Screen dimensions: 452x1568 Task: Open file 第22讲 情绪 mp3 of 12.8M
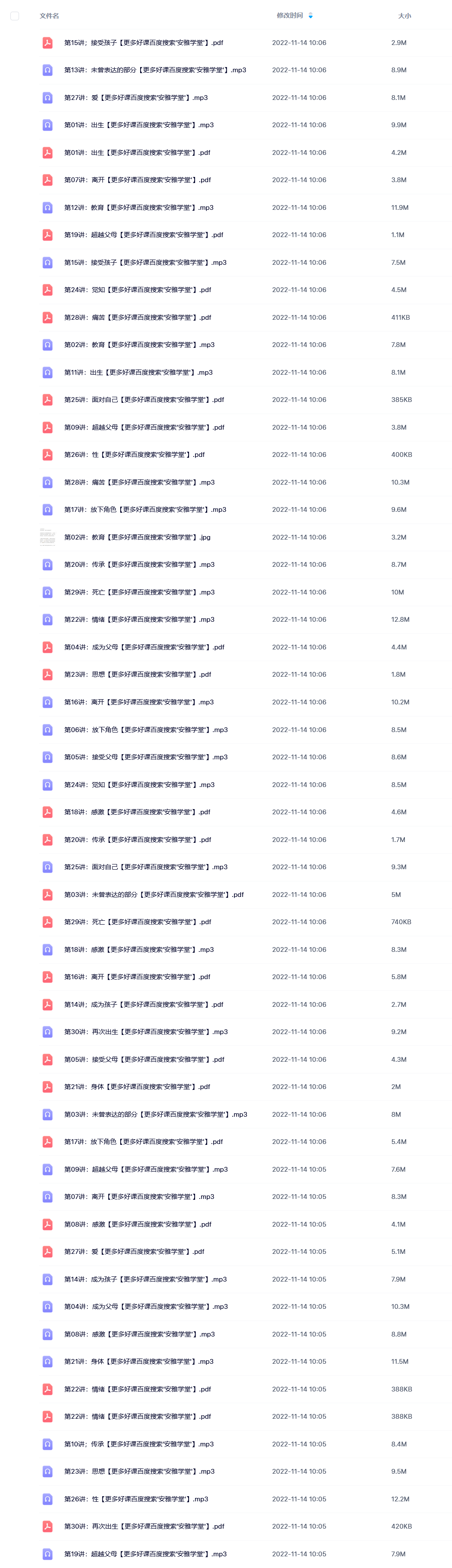click(x=139, y=620)
